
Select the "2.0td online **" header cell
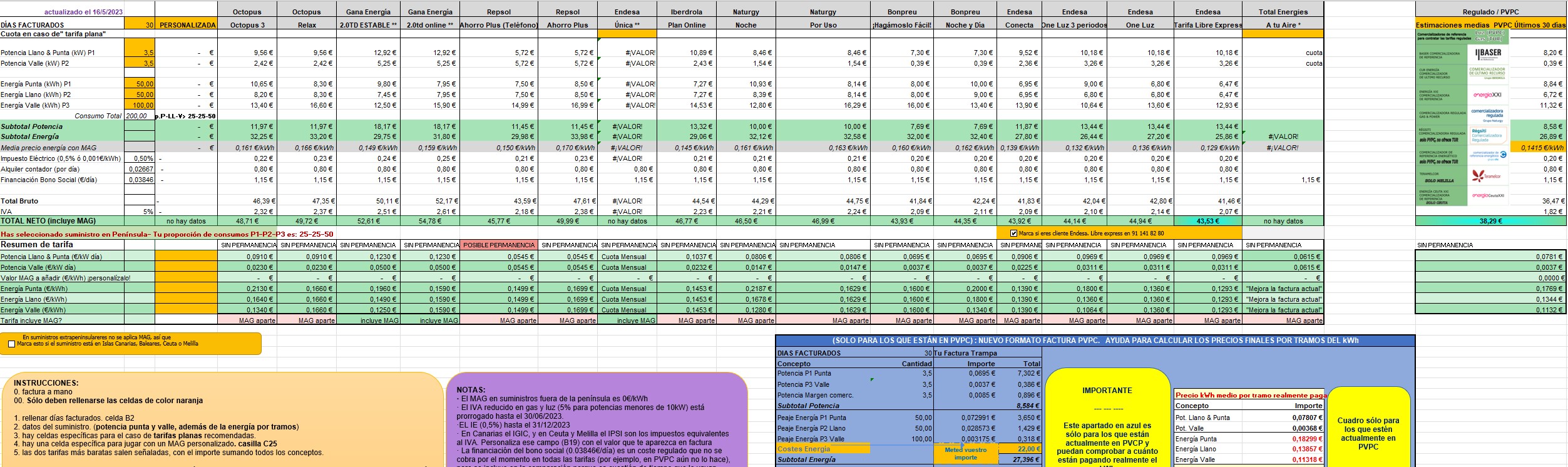coord(430,25)
